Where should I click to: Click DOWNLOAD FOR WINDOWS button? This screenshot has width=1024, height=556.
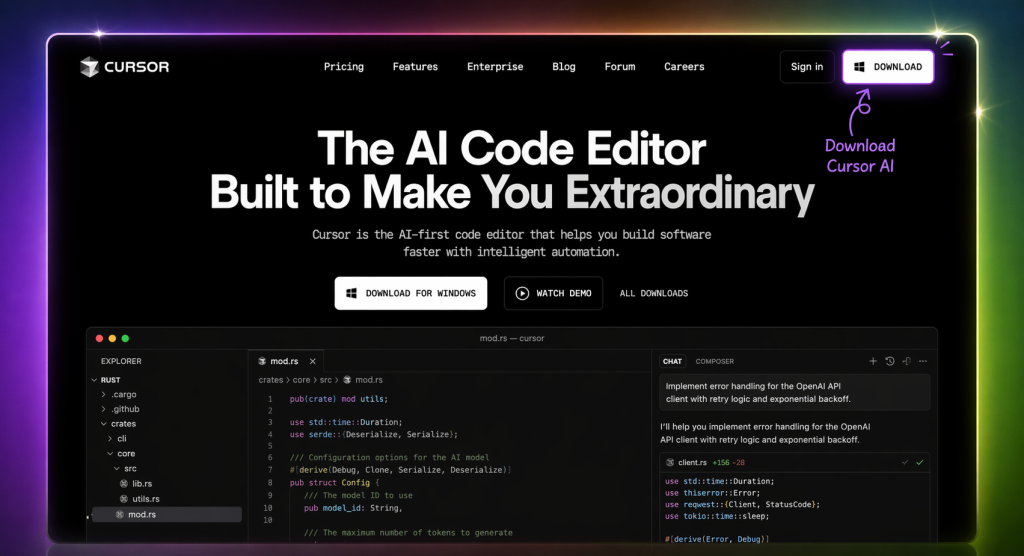point(411,293)
